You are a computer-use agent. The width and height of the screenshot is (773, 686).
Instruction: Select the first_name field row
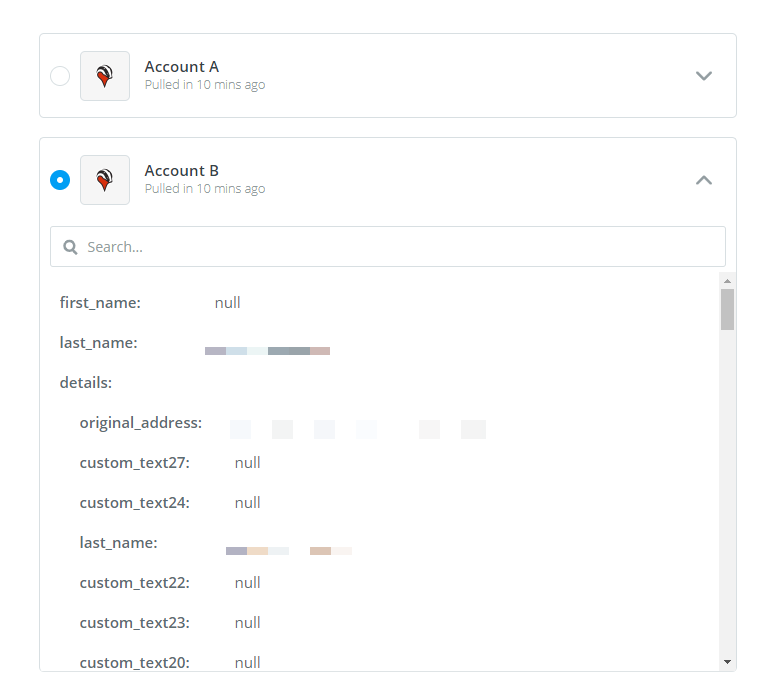click(x=385, y=303)
